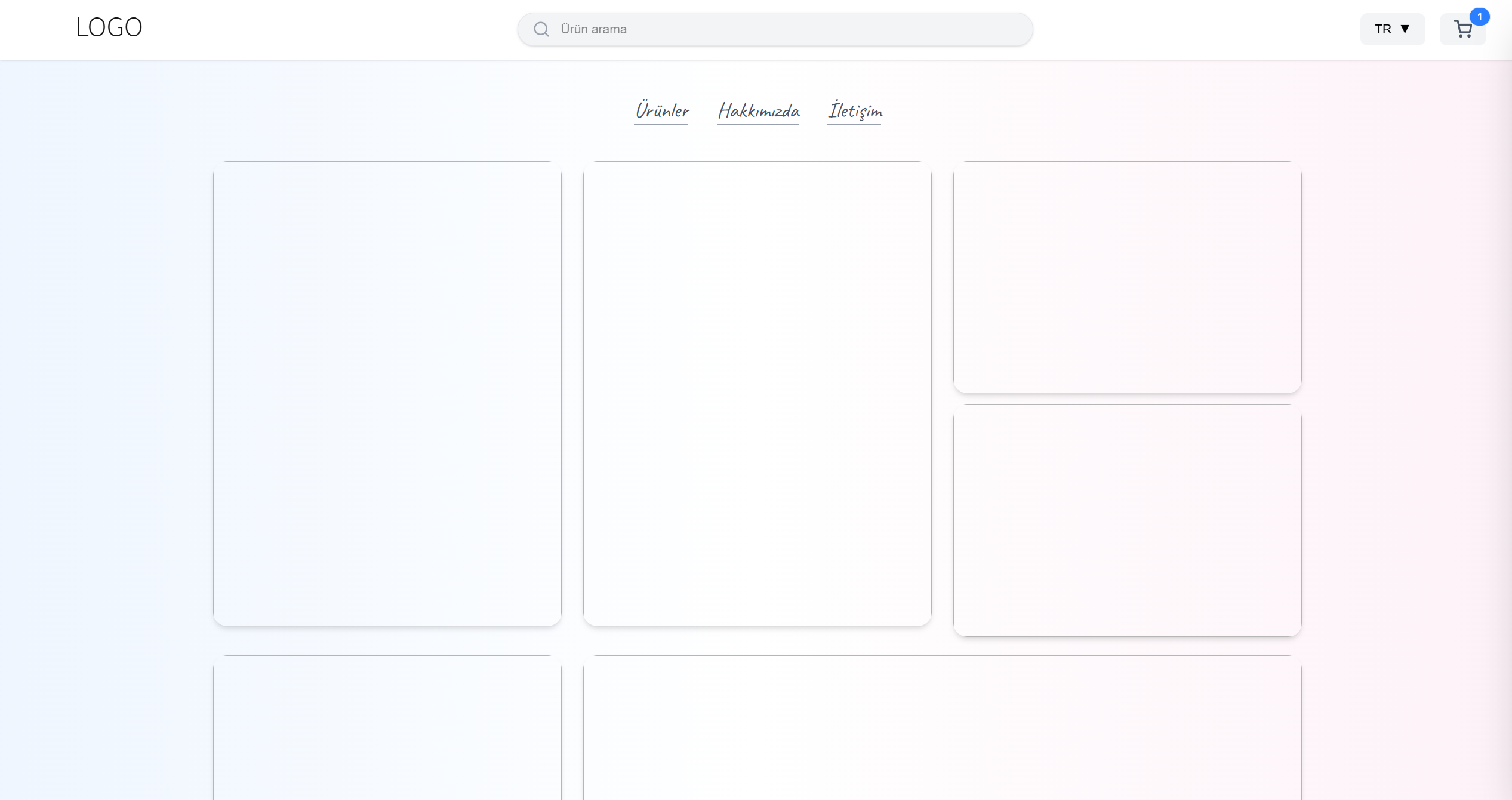Click the TR label to change language
Image resolution: width=1512 pixels, height=800 pixels.
[1382, 29]
